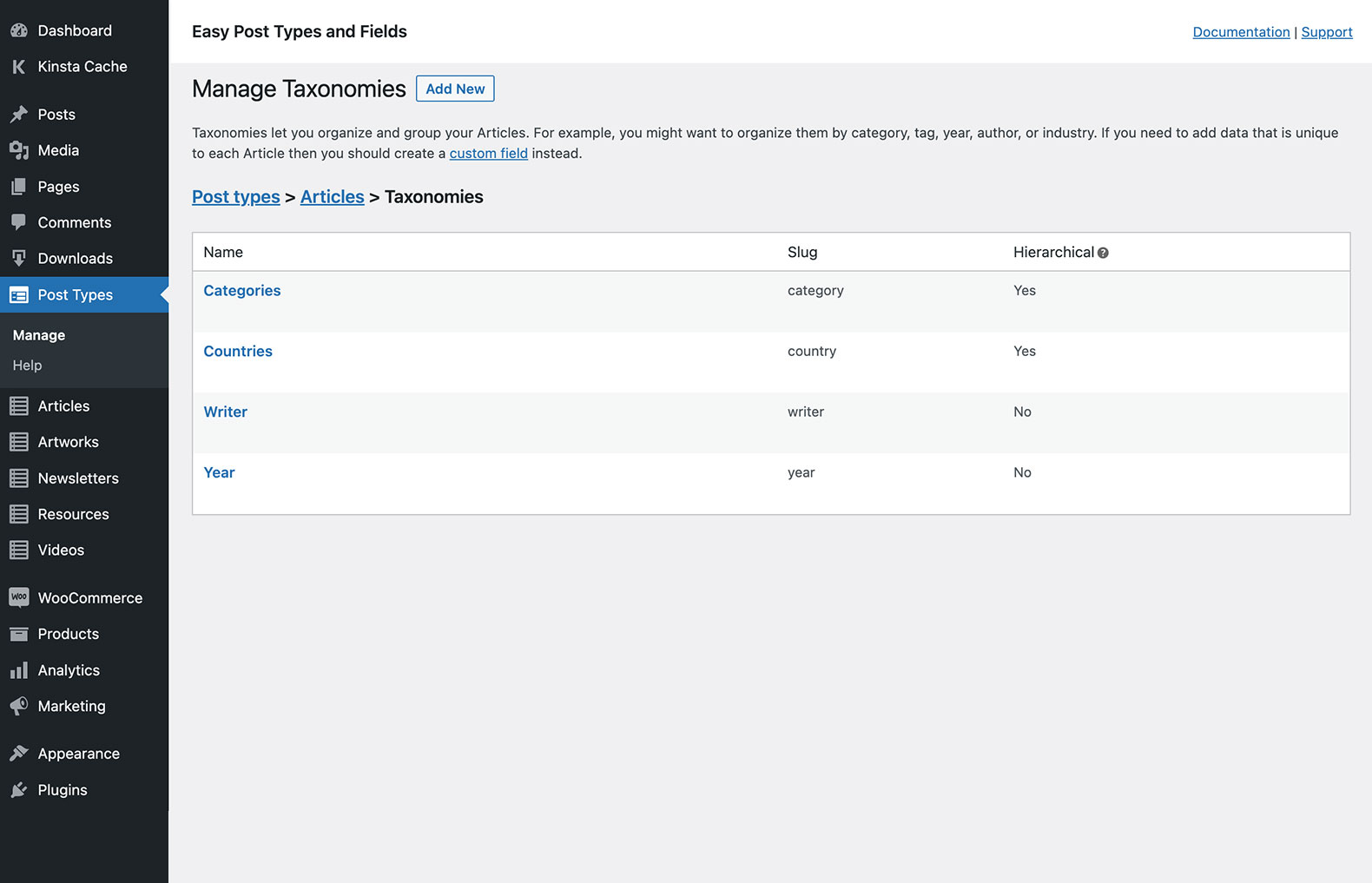This screenshot has width=1372, height=883.
Task: Click the Plugins plug icon
Action: point(18,790)
